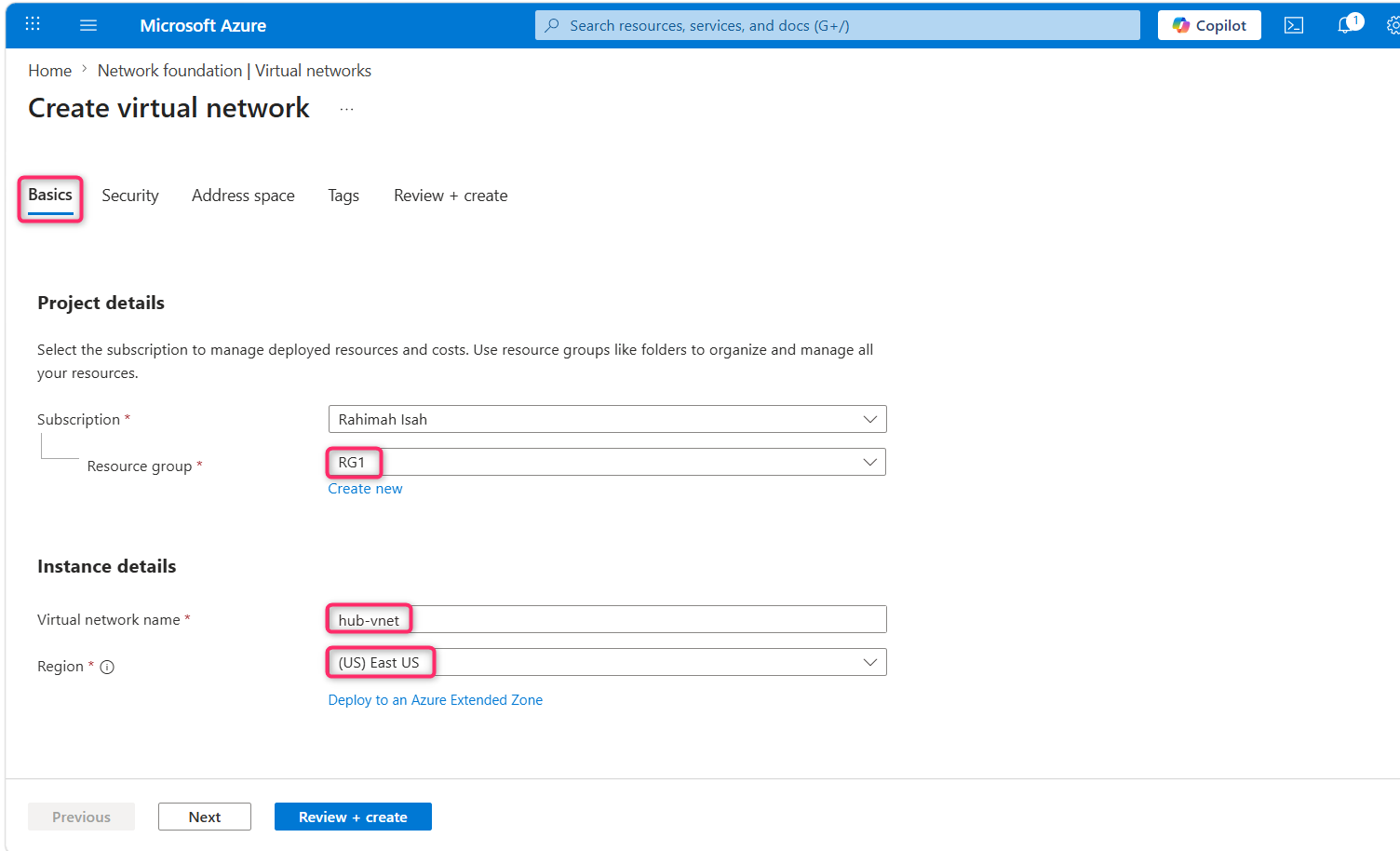Screen dimensions: 1400x851
Task: Click the Region info icon
Action: click(x=107, y=667)
